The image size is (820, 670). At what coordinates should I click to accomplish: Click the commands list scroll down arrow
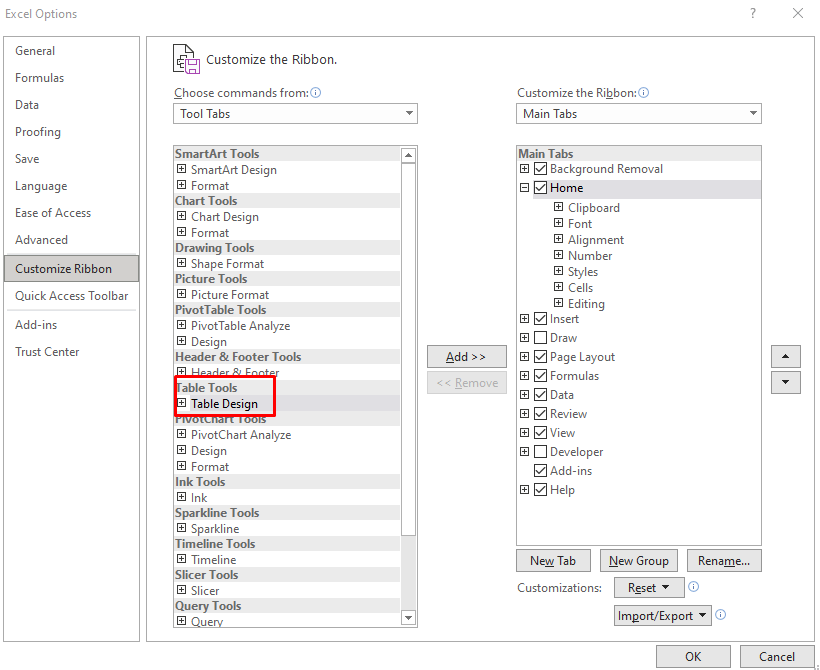point(408,618)
